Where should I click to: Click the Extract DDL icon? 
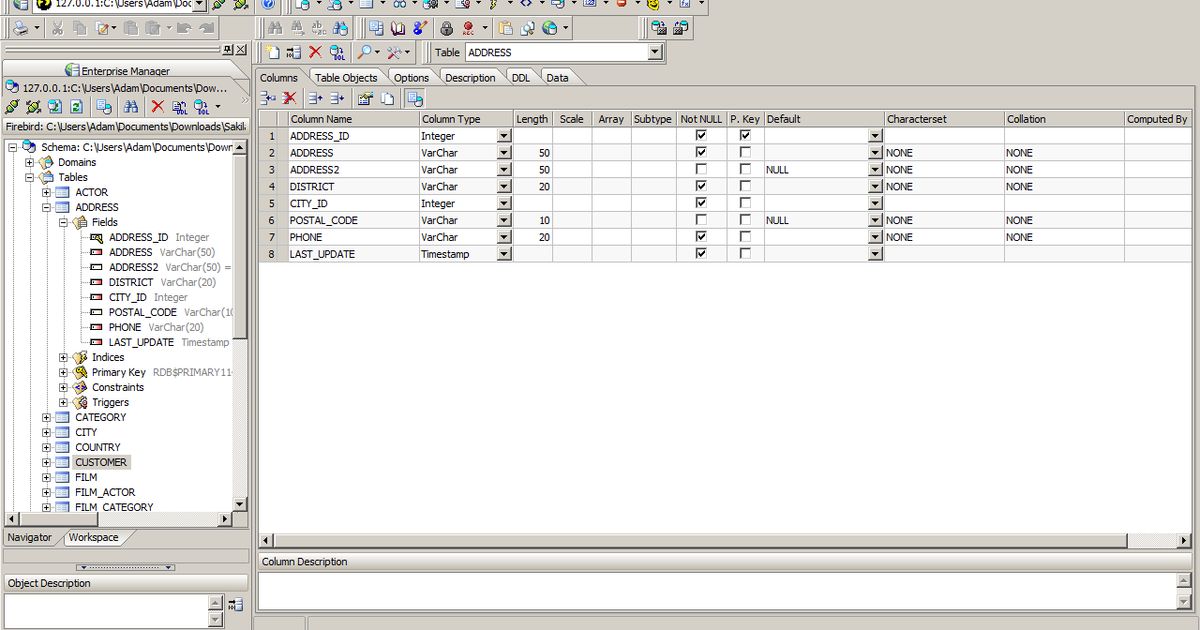tap(178, 107)
